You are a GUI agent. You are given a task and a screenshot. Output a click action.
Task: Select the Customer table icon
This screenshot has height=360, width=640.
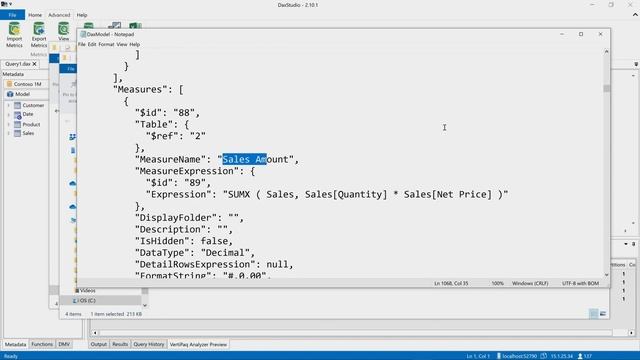point(17,105)
